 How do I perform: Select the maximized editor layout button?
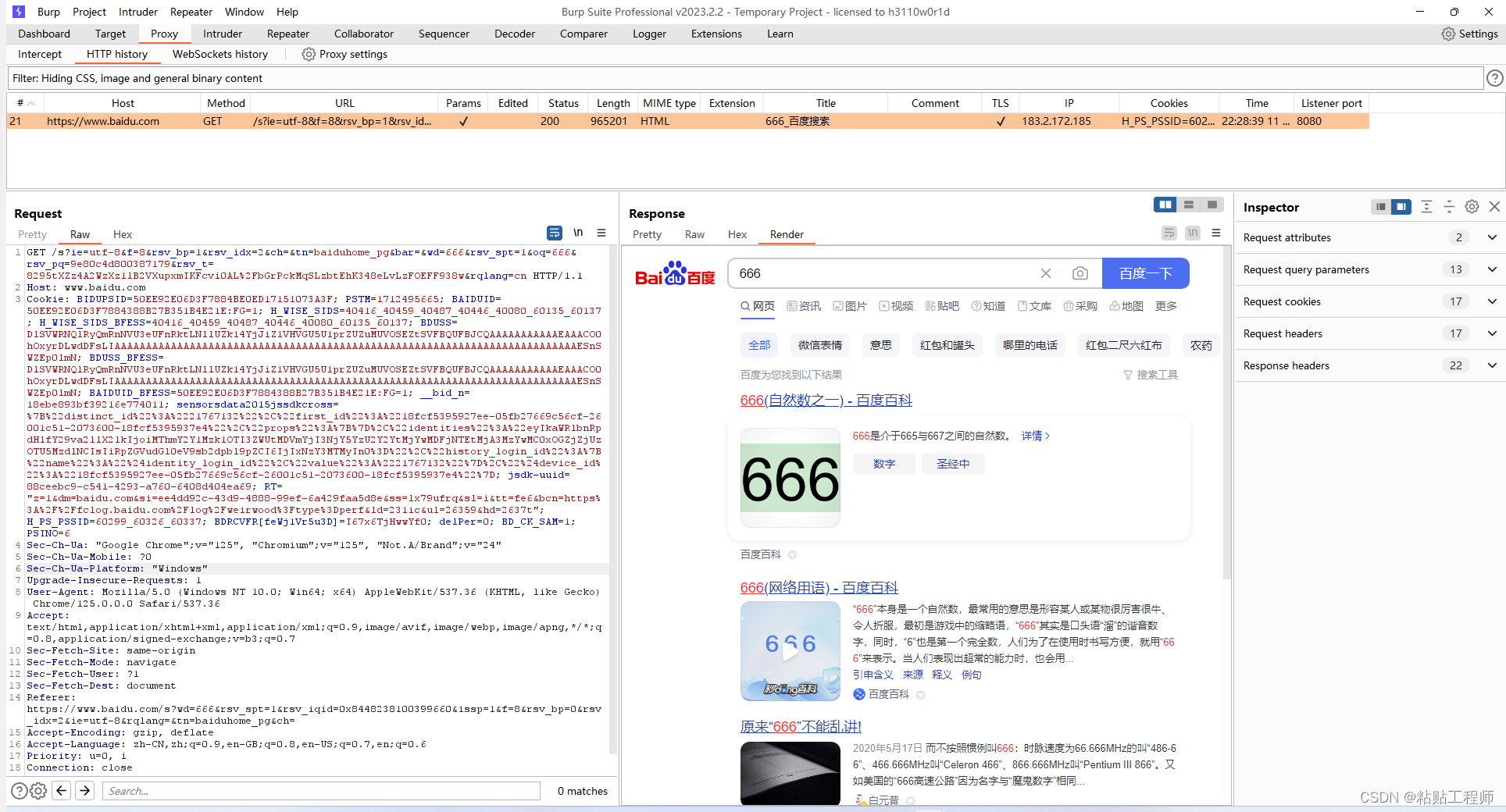pos(1212,205)
